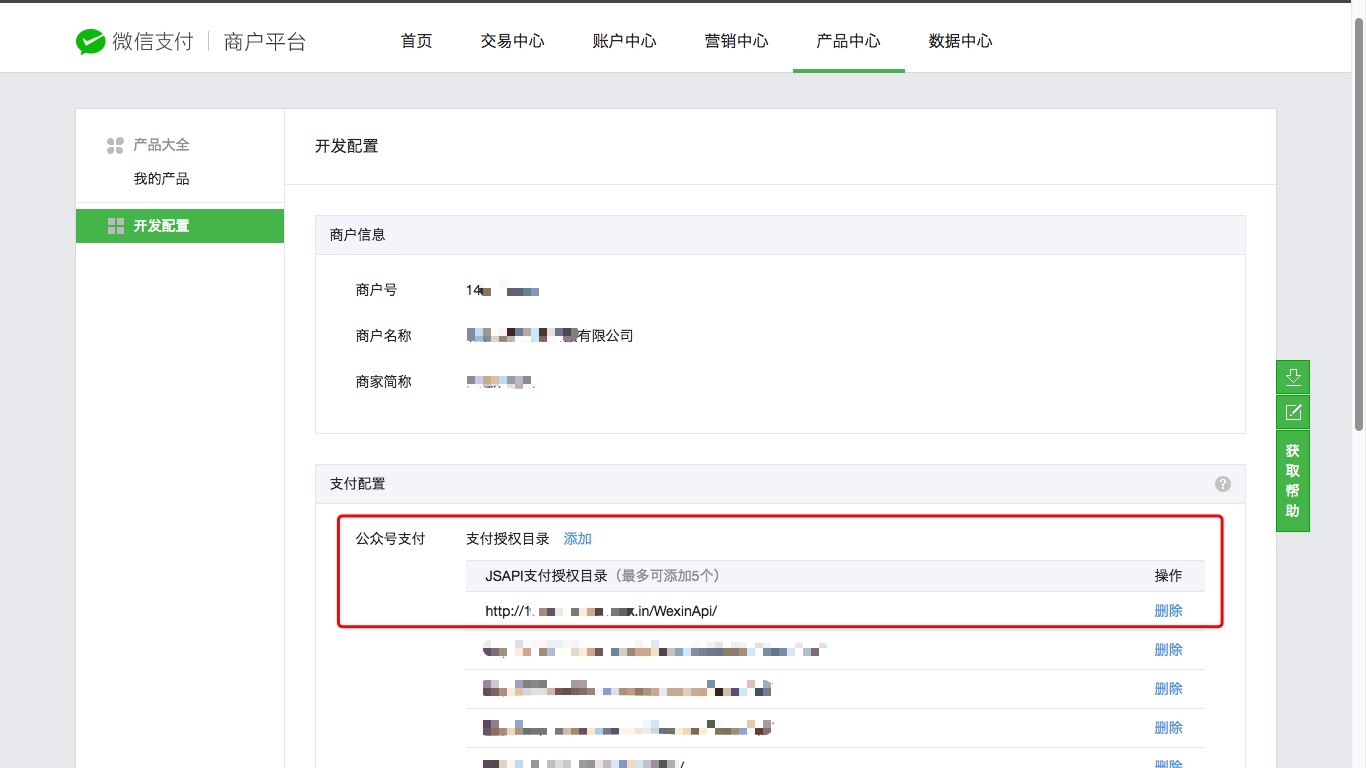The width and height of the screenshot is (1366, 768).
Task: Click the 公众号支付 label
Action: pyautogui.click(x=390, y=539)
